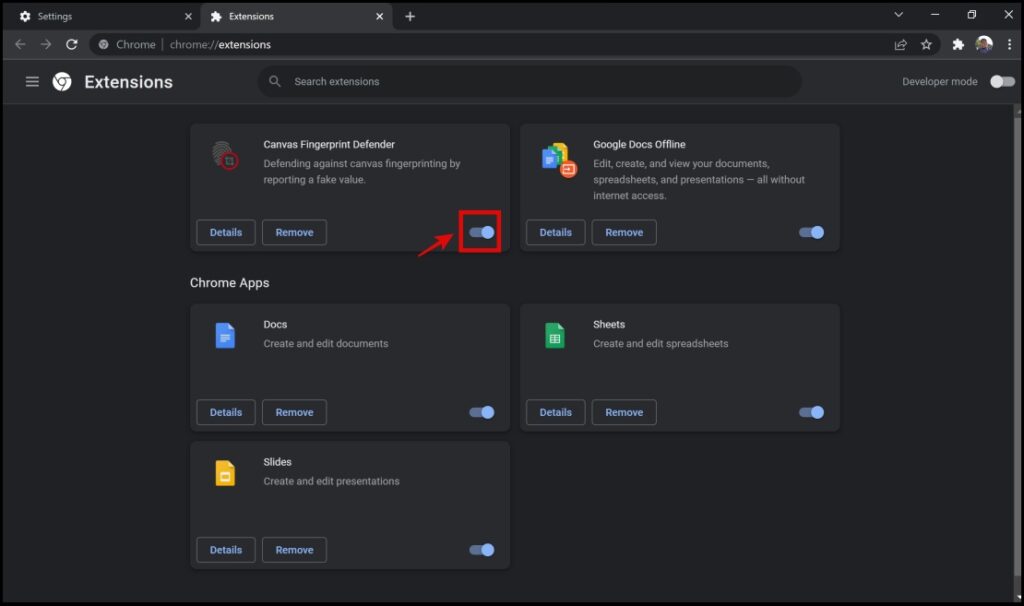Viewport: 1024px width, 606px height.
Task: Click the Sheets app icon
Action: (x=554, y=336)
